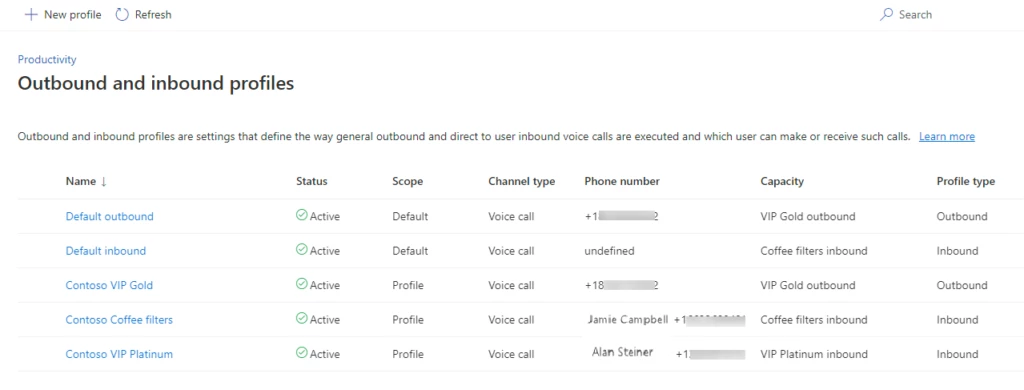Go to the Productivity breadcrumb
The width and height of the screenshot is (1024, 390).
pos(47,59)
